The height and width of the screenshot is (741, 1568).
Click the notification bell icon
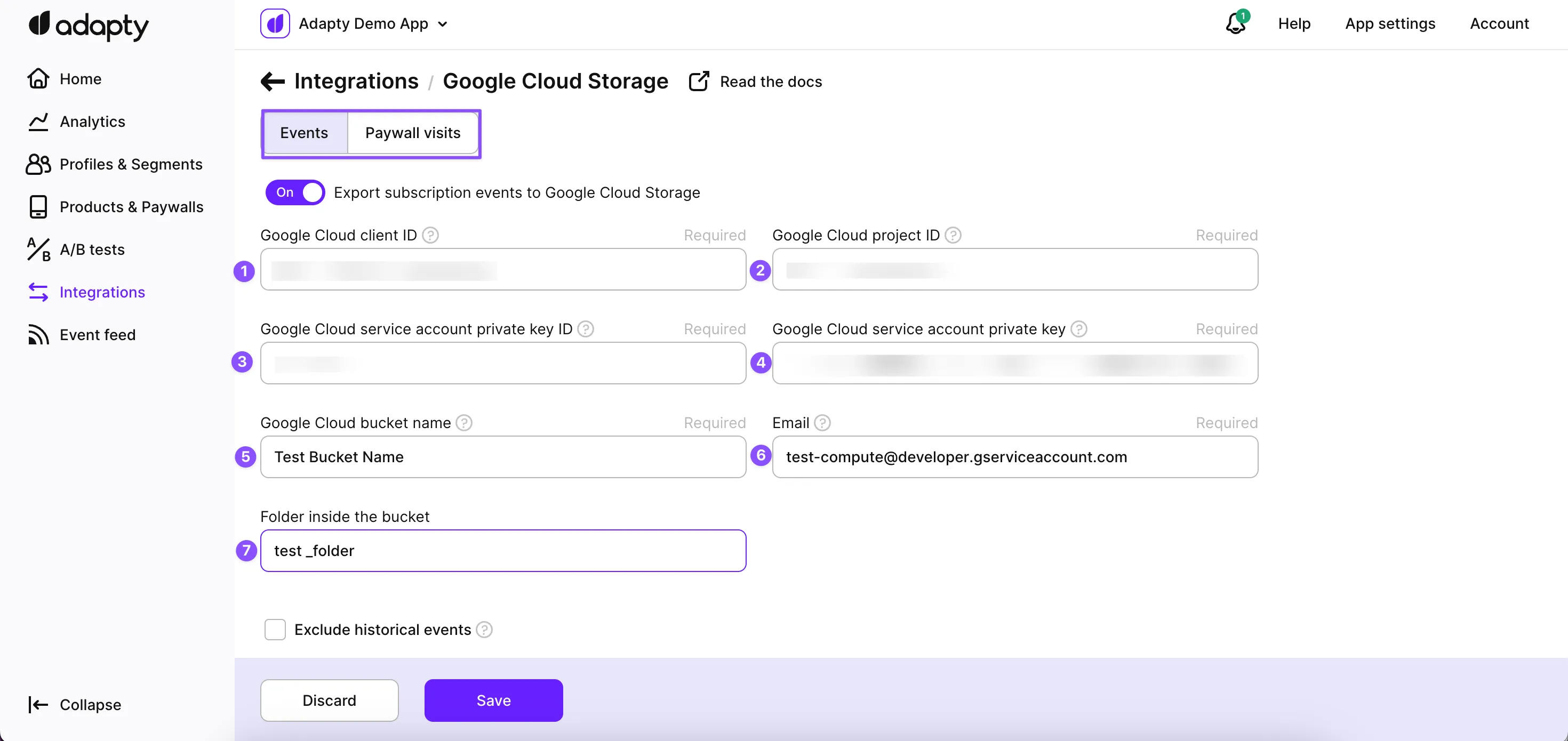point(1235,25)
